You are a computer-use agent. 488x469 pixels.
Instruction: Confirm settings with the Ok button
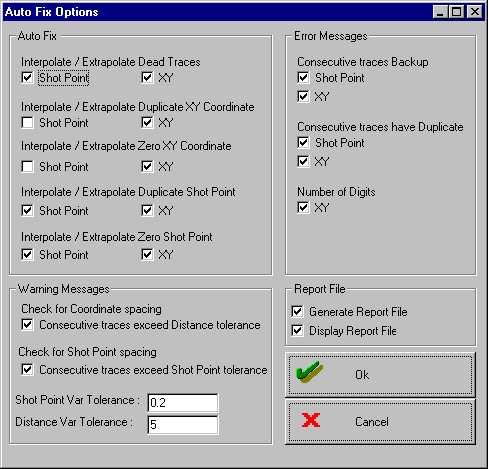click(x=380, y=375)
